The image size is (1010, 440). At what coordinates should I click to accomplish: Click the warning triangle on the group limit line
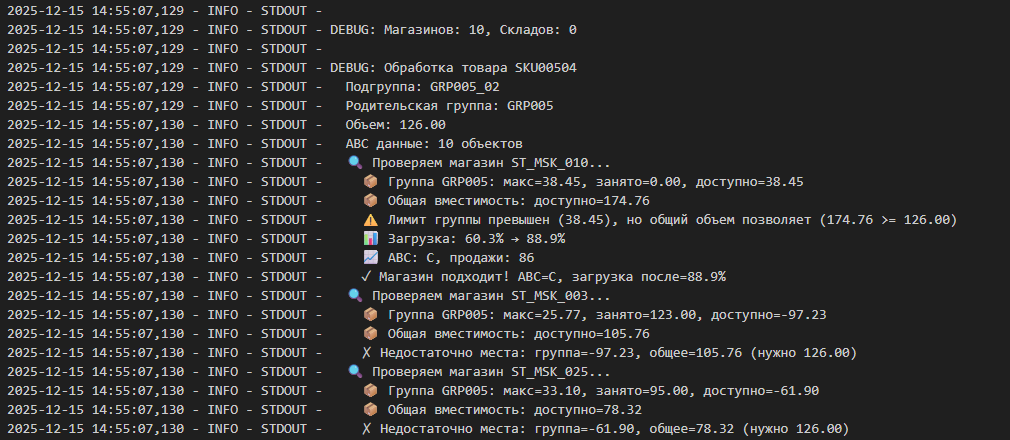(x=370, y=219)
